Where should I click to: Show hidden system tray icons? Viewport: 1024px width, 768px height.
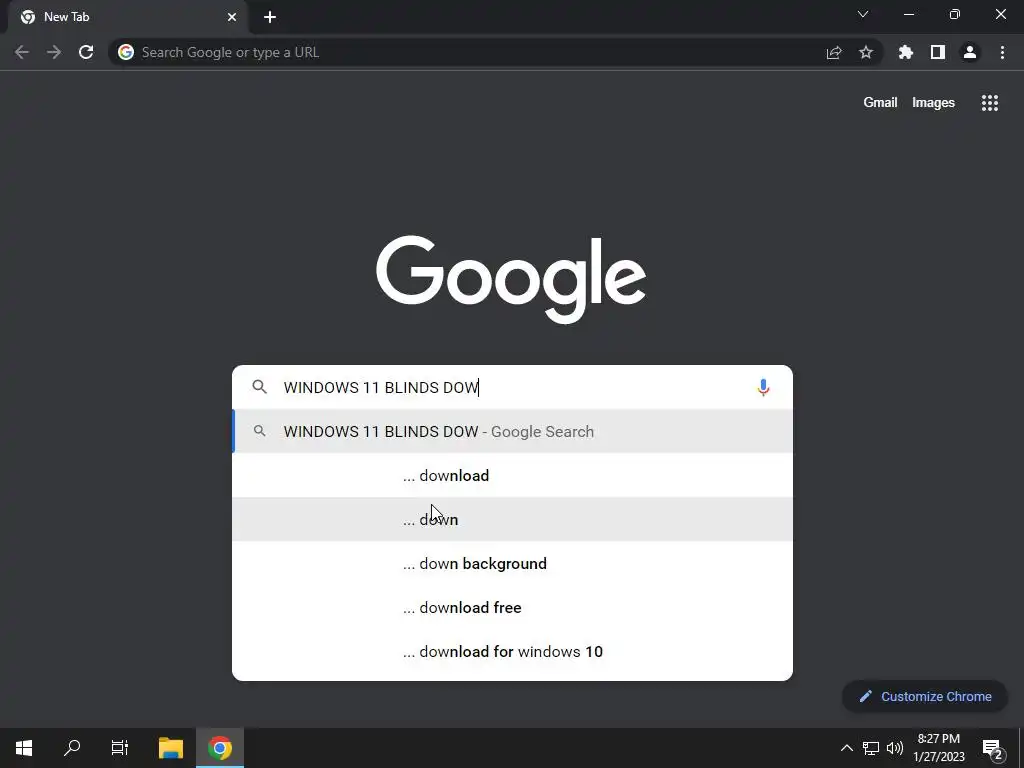coord(846,748)
